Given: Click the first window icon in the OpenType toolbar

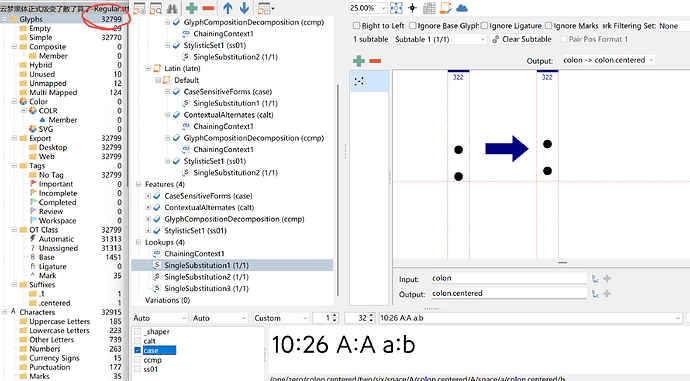Looking at the screenshot, I should point(139,8).
